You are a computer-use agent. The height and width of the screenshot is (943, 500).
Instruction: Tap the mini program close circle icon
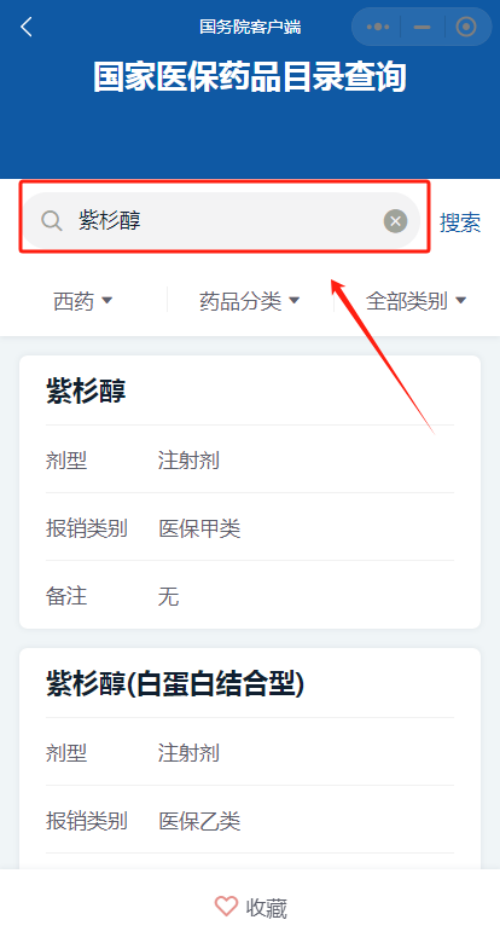point(466,27)
